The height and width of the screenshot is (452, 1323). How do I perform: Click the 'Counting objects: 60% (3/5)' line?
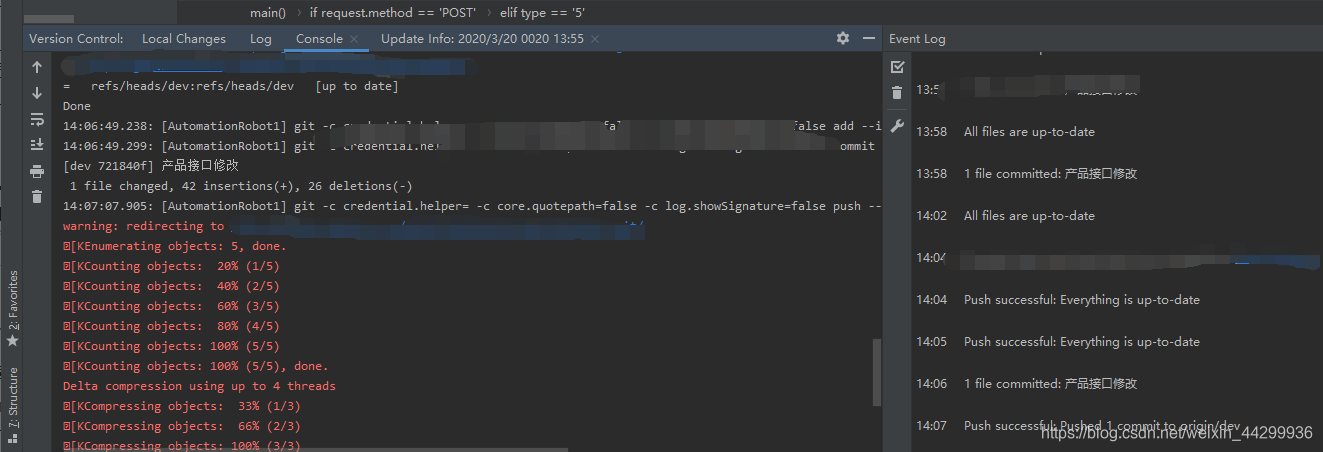click(x=171, y=306)
